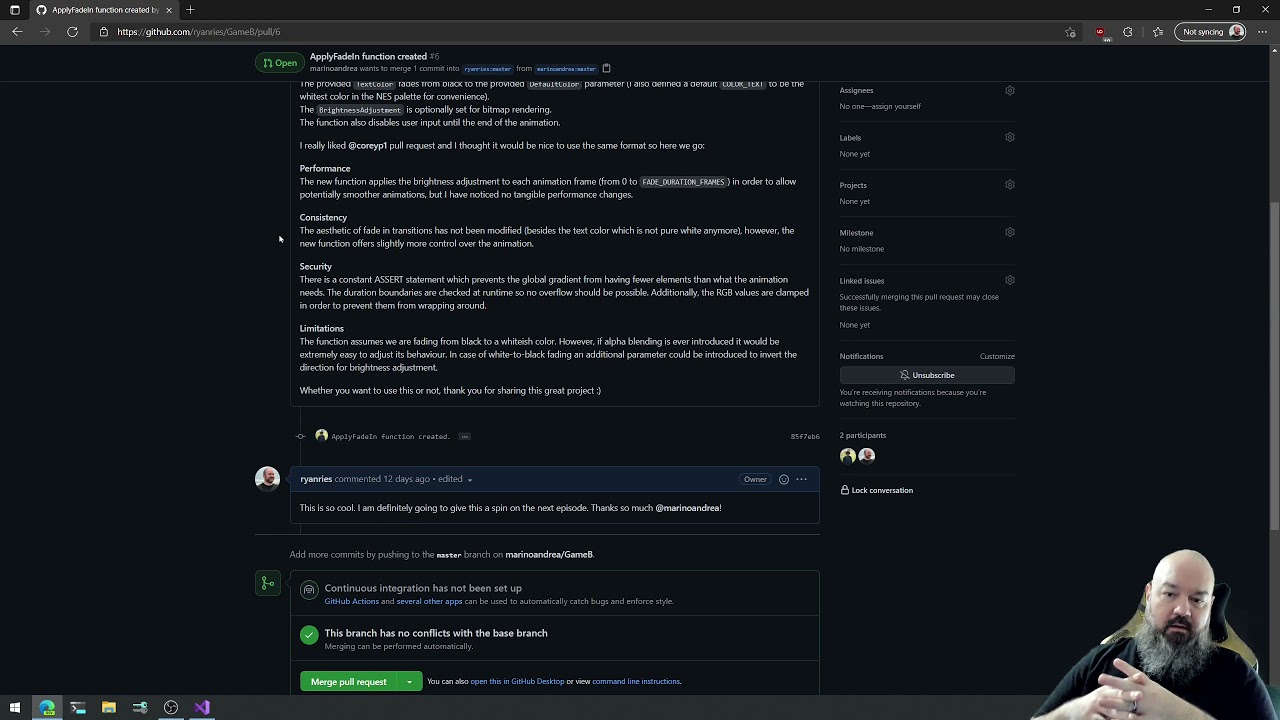This screenshot has height=720, width=1280.
Task: Open a new browser tab
Action: [190, 10]
